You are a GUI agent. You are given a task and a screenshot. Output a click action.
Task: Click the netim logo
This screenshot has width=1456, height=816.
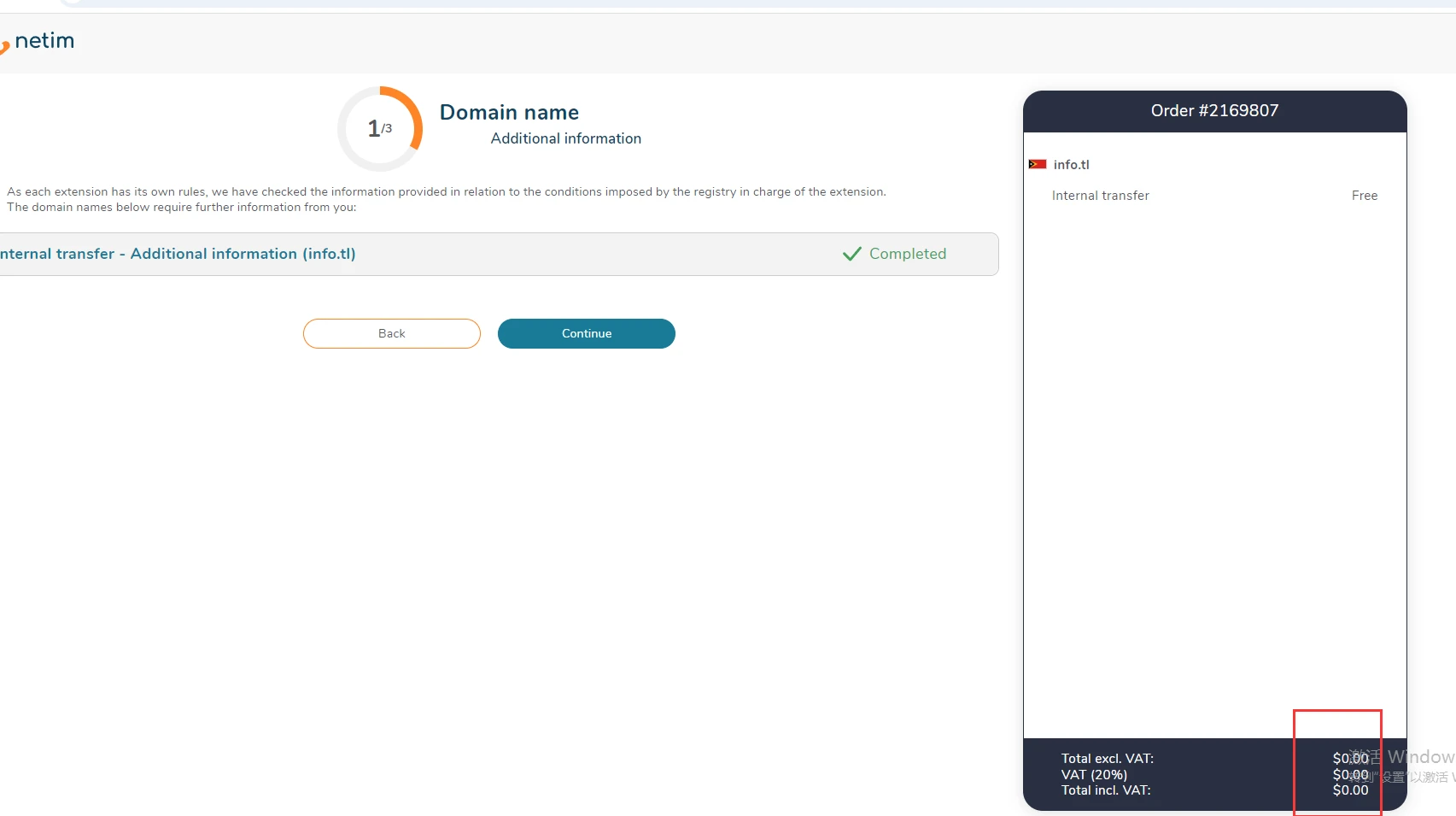tap(40, 41)
